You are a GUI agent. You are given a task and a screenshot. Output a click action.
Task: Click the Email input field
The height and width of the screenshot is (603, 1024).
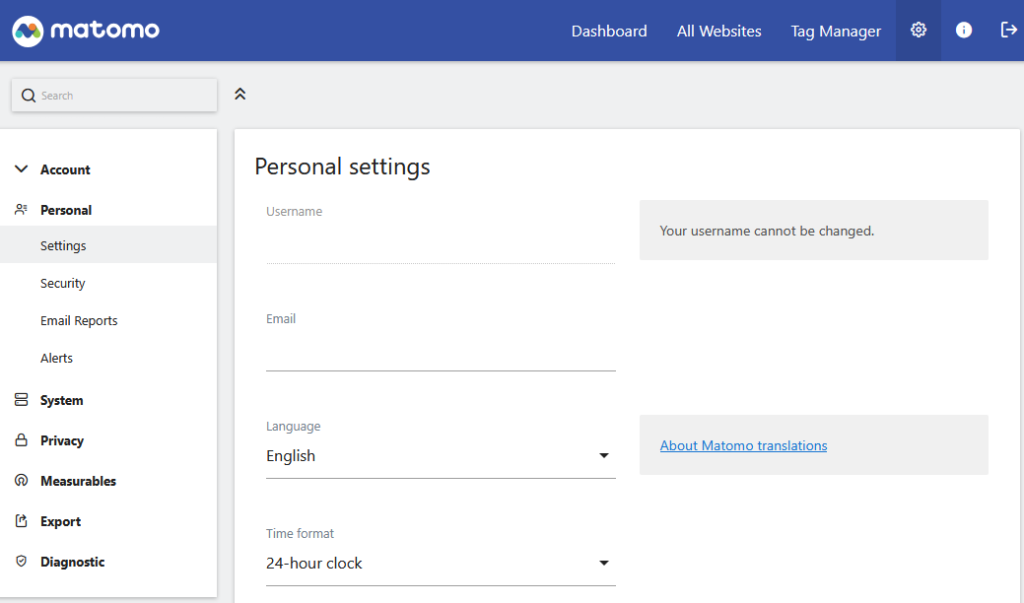[440, 352]
